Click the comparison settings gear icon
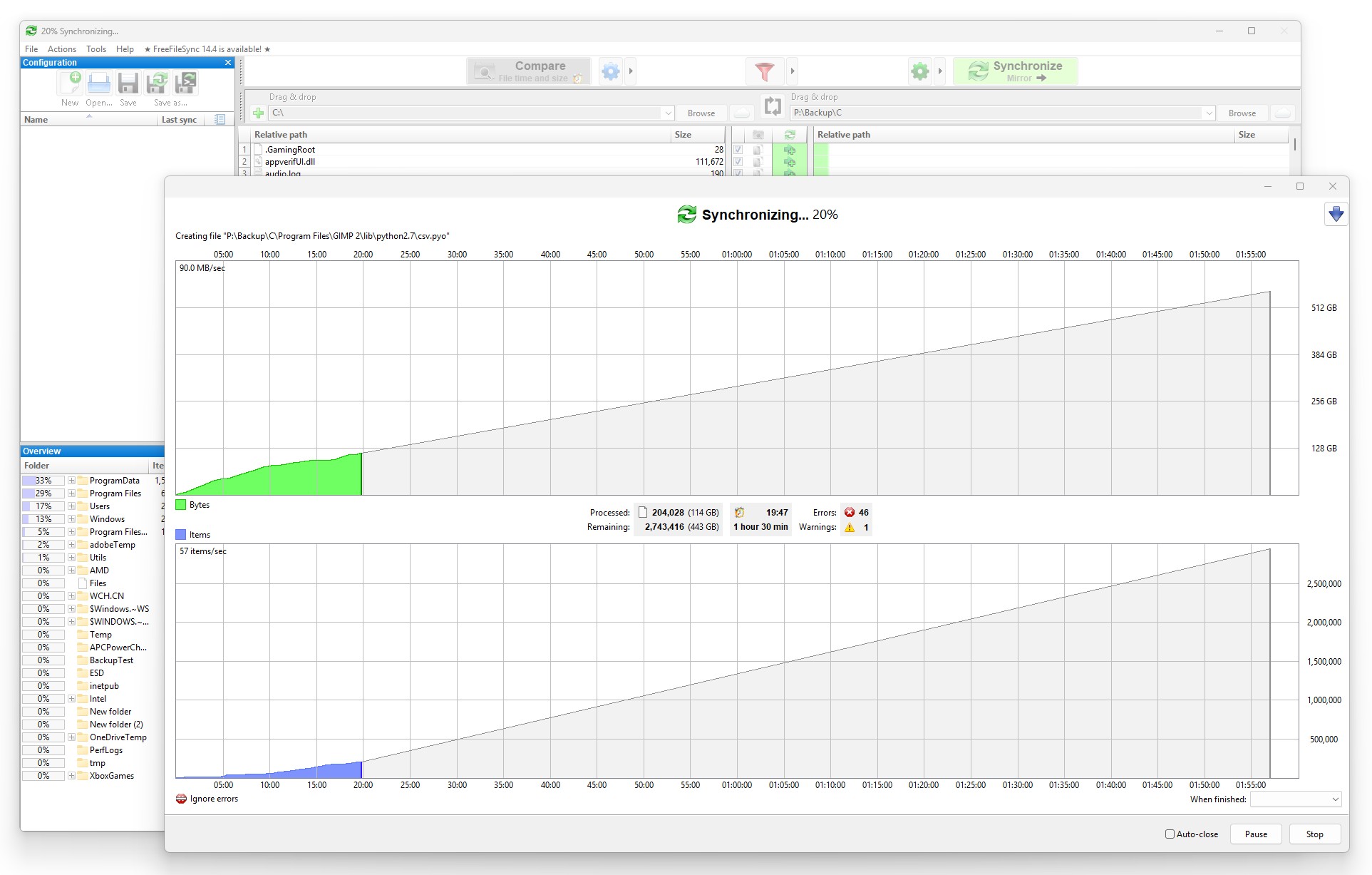The height and width of the screenshot is (875, 1372). (x=611, y=71)
